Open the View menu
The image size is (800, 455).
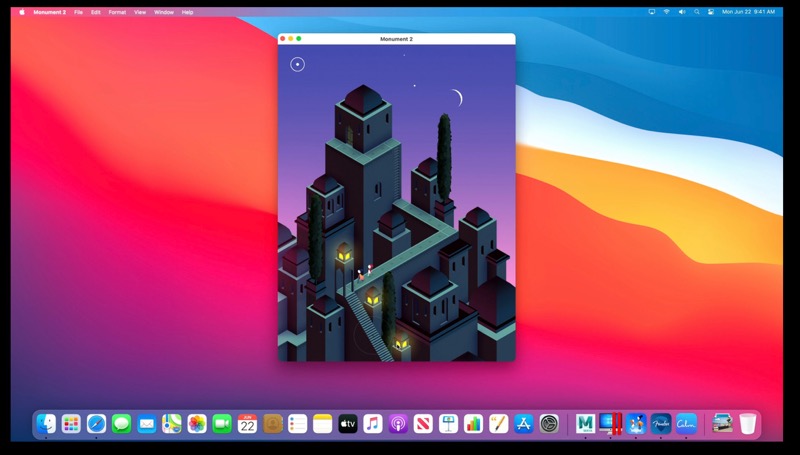140,12
